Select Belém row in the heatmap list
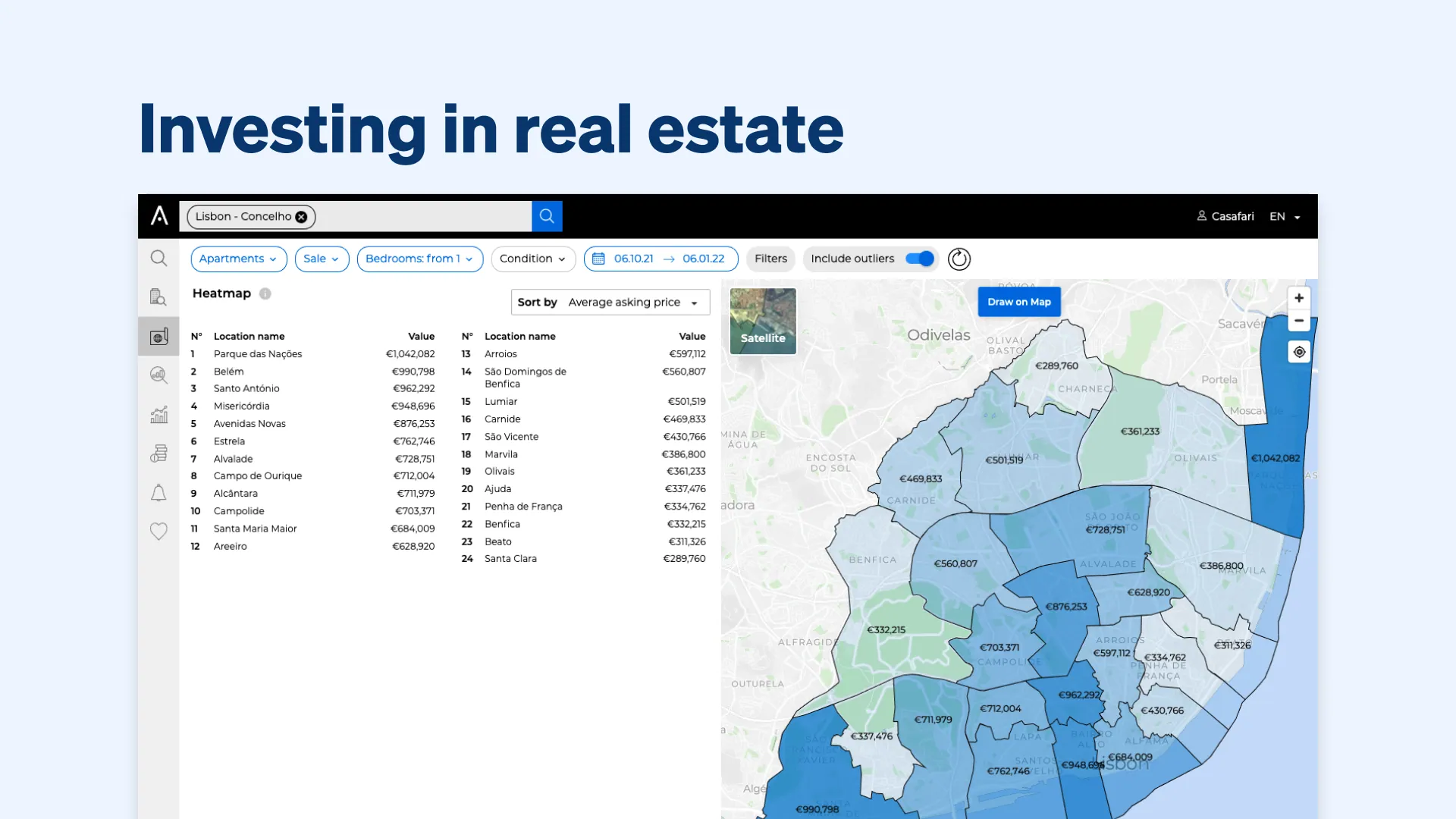The image size is (1456, 819). click(x=313, y=372)
